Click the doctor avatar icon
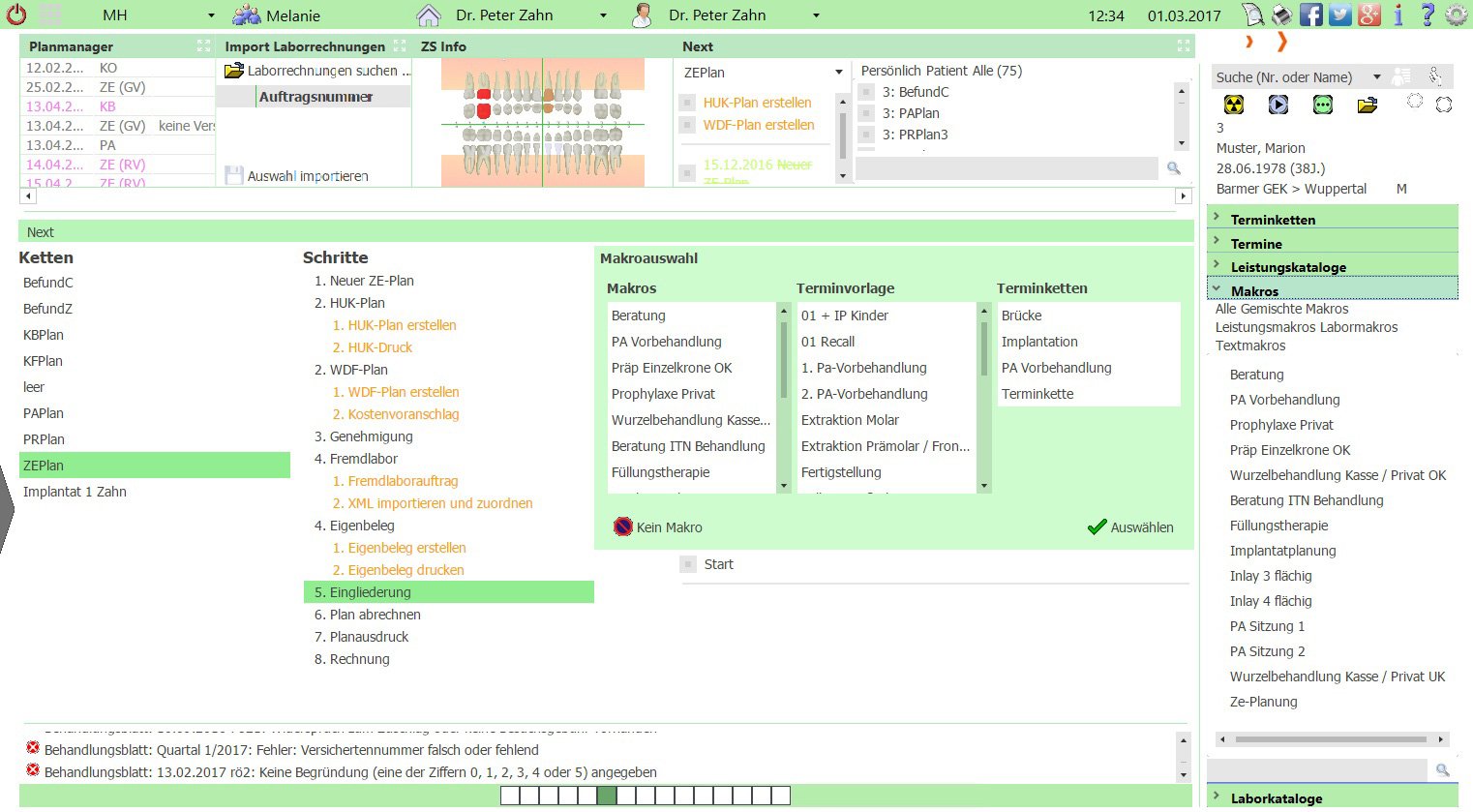The height and width of the screenshot is (812, 1473). point(642,15)
